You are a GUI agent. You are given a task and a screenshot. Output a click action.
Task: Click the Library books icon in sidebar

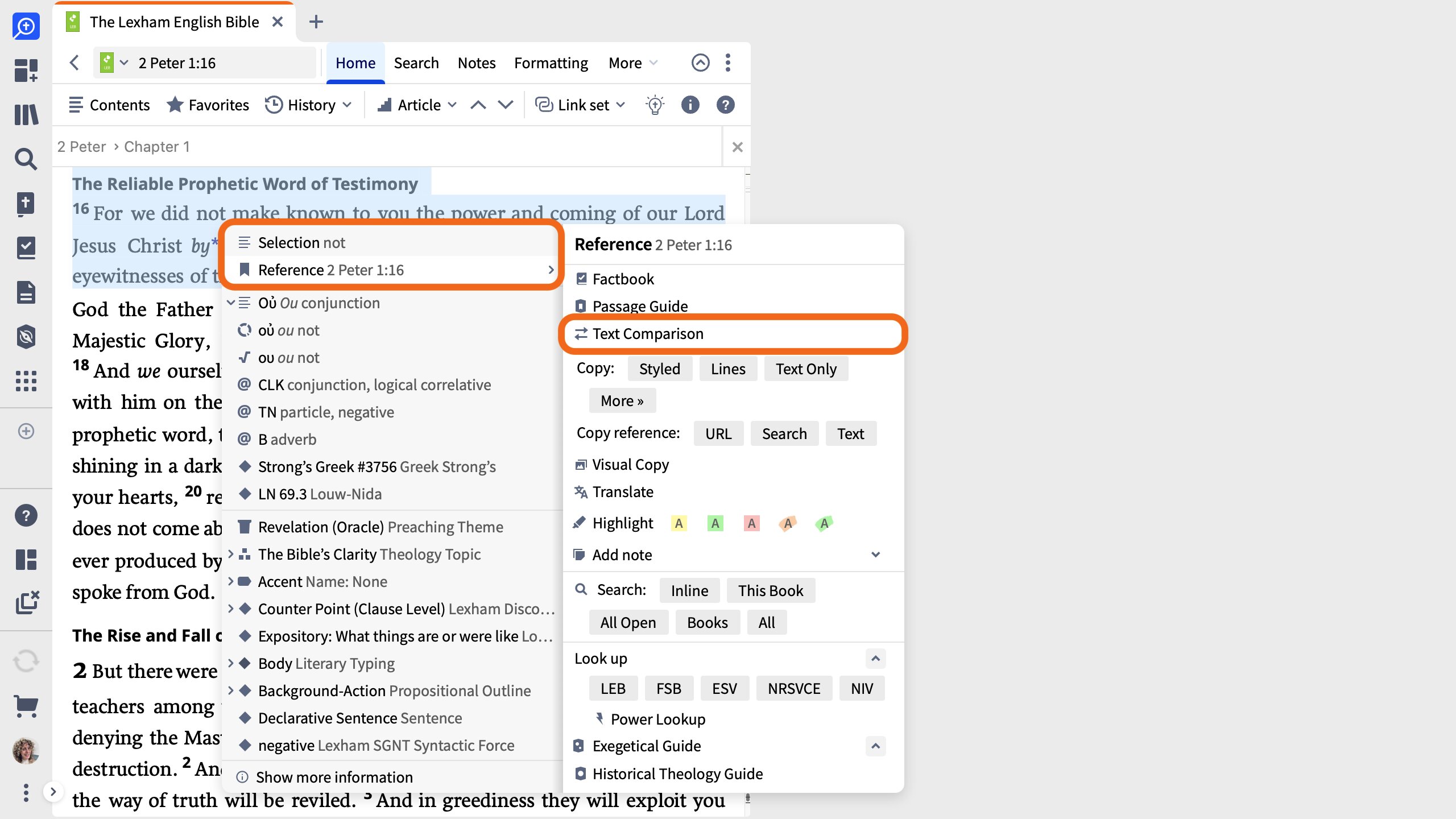(x=26, y=114)
